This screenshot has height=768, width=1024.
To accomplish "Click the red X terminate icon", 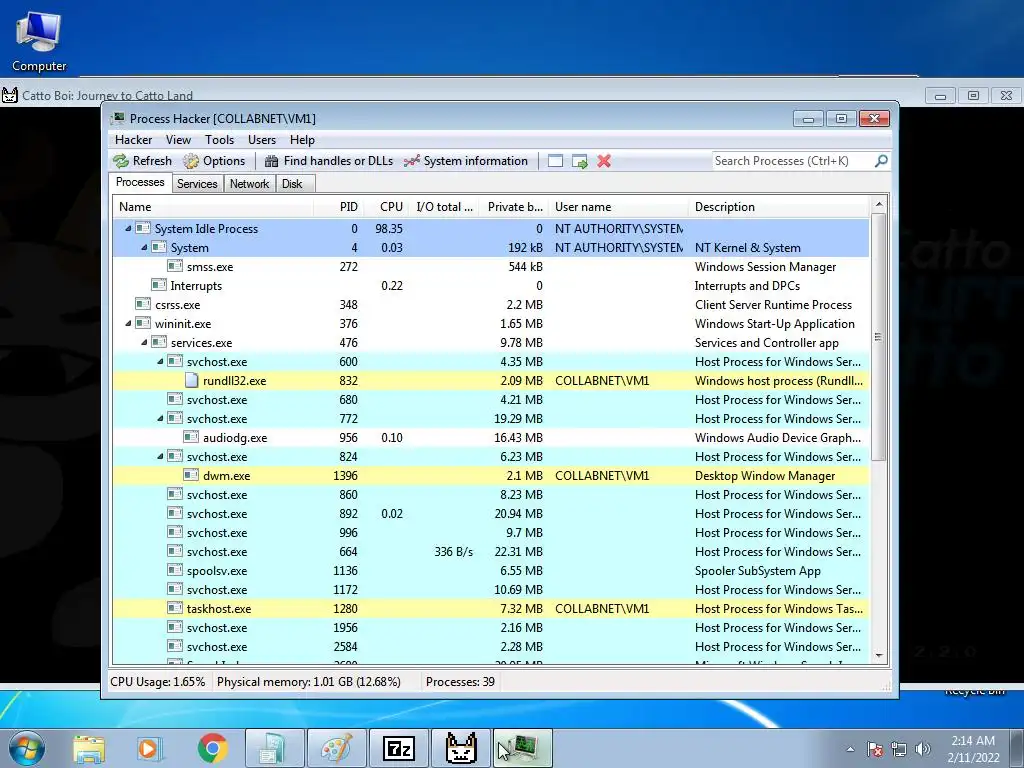I will point(604,161).
